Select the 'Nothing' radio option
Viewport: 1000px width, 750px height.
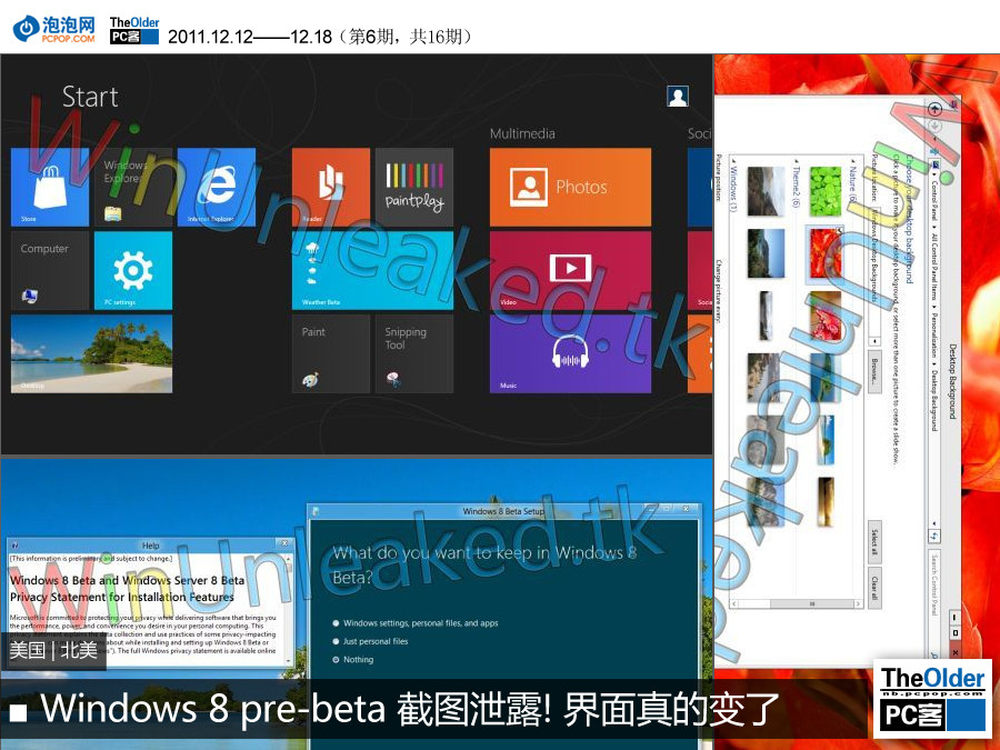coord(353,659)
